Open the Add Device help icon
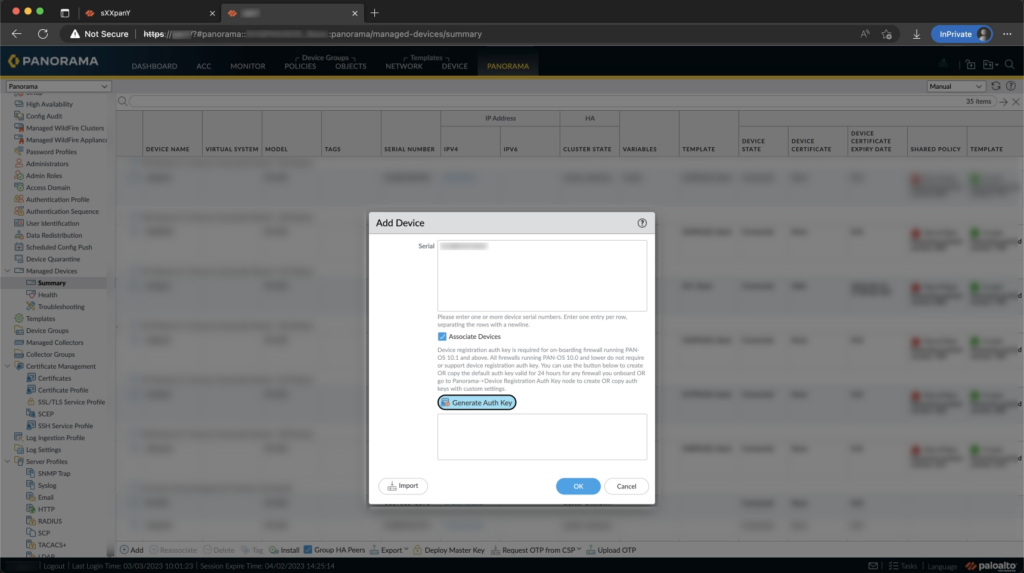The width and height of the screenshot is (1024, 573). 642,223
